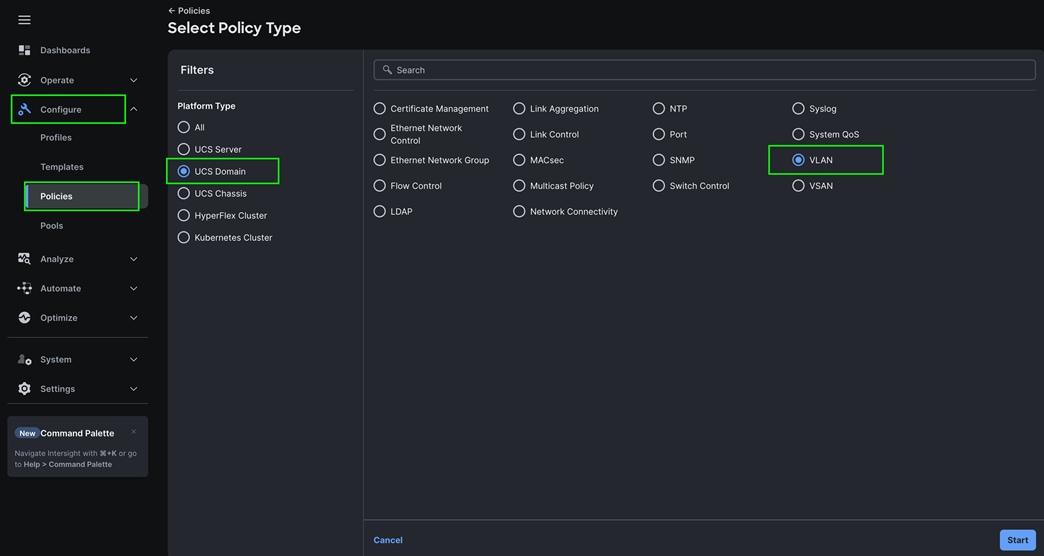Screen dimensions: 1044x556
Task: Click the Automate workflow icon
Action: coord(25,288)
